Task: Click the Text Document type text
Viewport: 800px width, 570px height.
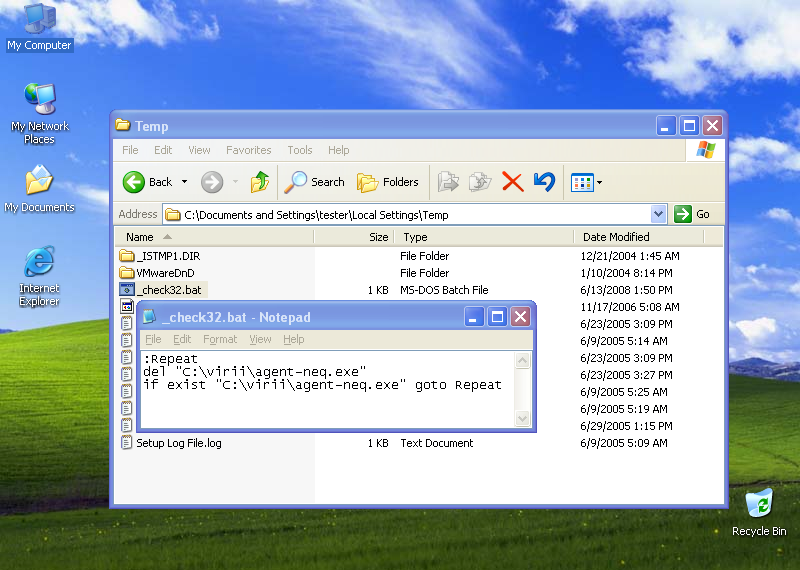Action: [437, 443]
